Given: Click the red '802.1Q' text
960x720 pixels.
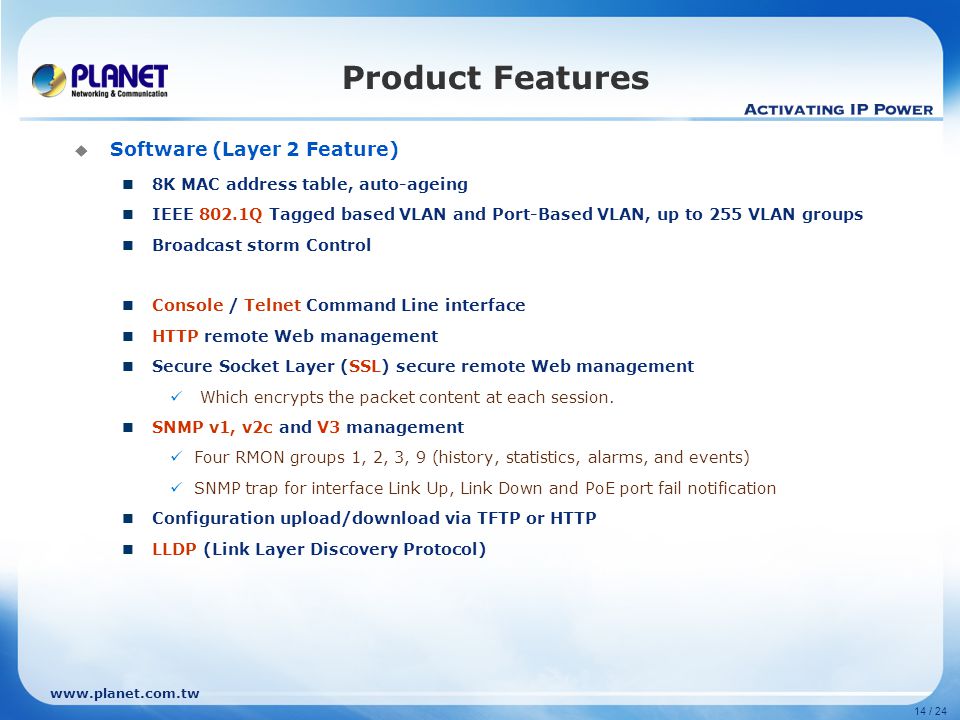Looking at the screenshot, I should coord(230,214).
